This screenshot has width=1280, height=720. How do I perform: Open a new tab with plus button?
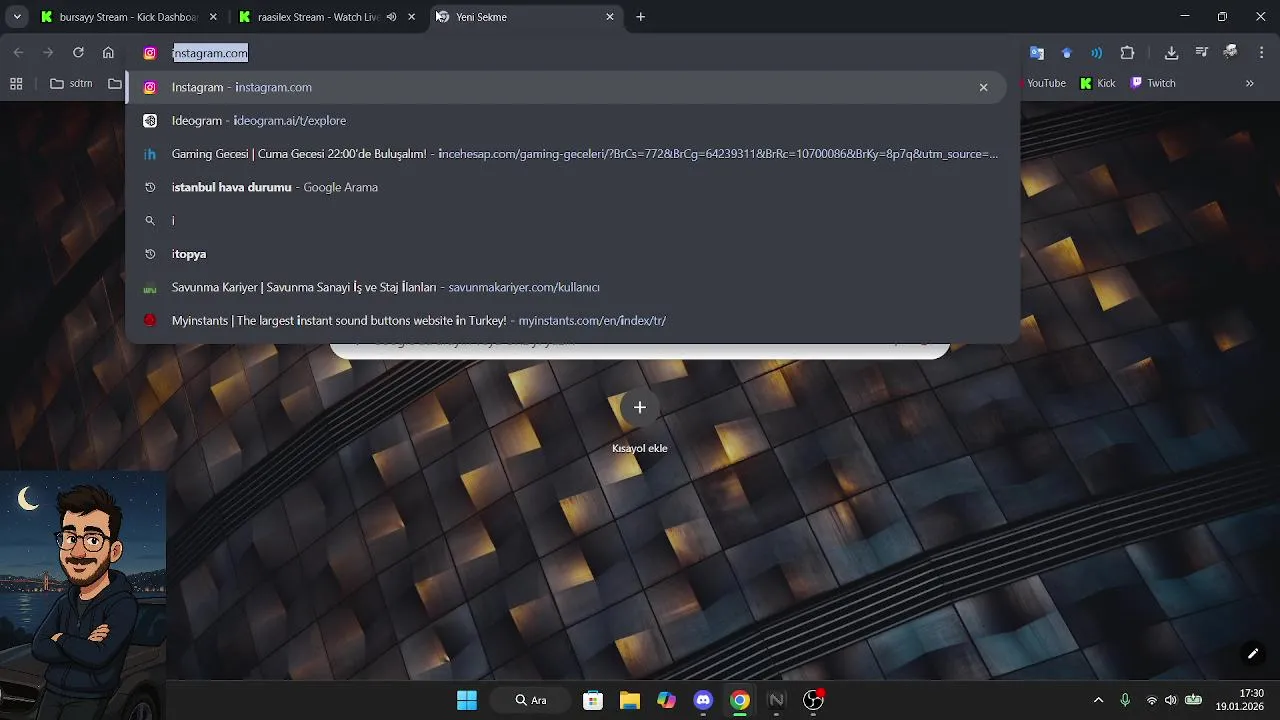pyautogui.click(x=641, y=17)
